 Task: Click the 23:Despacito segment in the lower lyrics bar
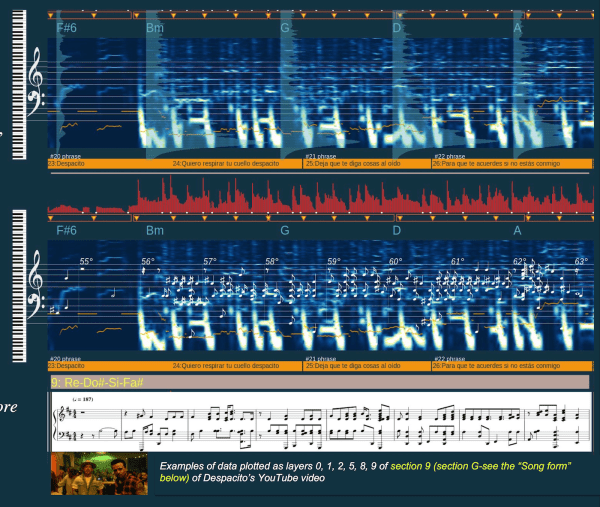tap(66, 366)
